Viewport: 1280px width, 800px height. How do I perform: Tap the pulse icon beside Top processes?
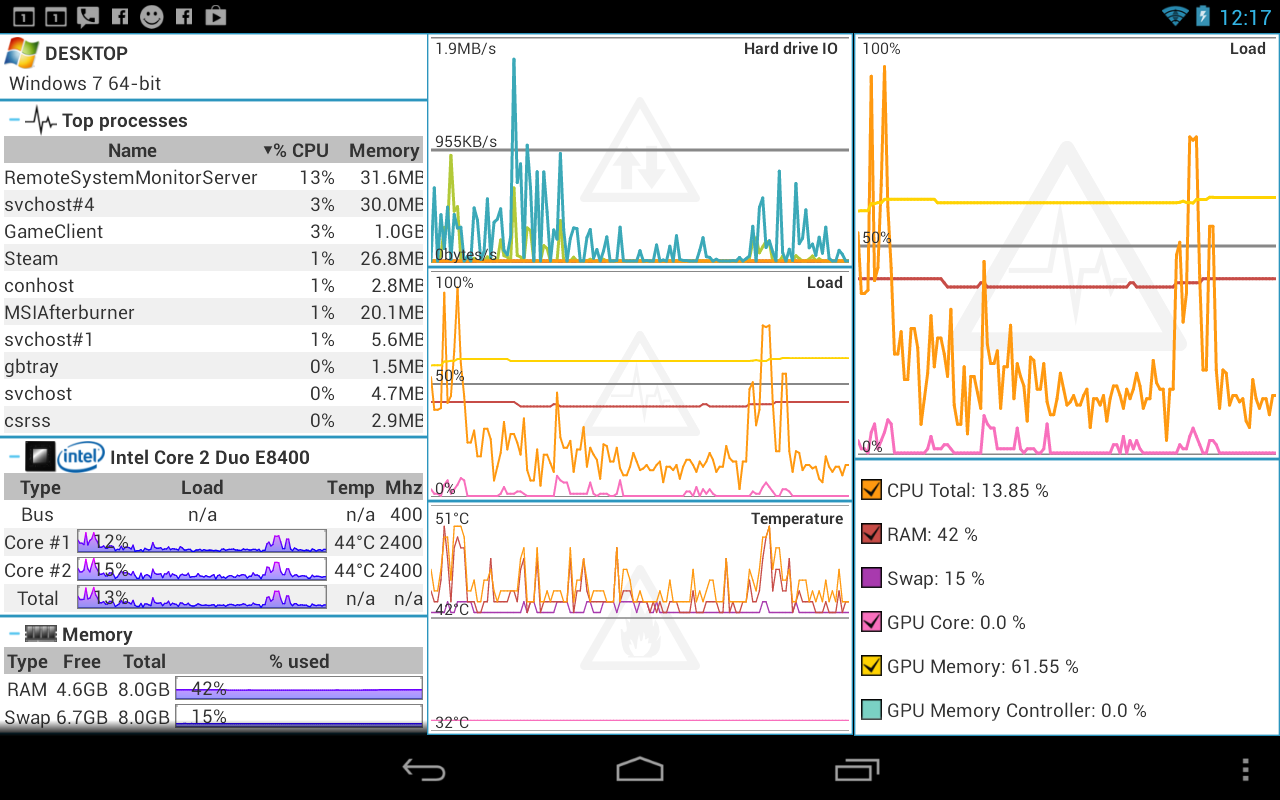pos(41,121)
